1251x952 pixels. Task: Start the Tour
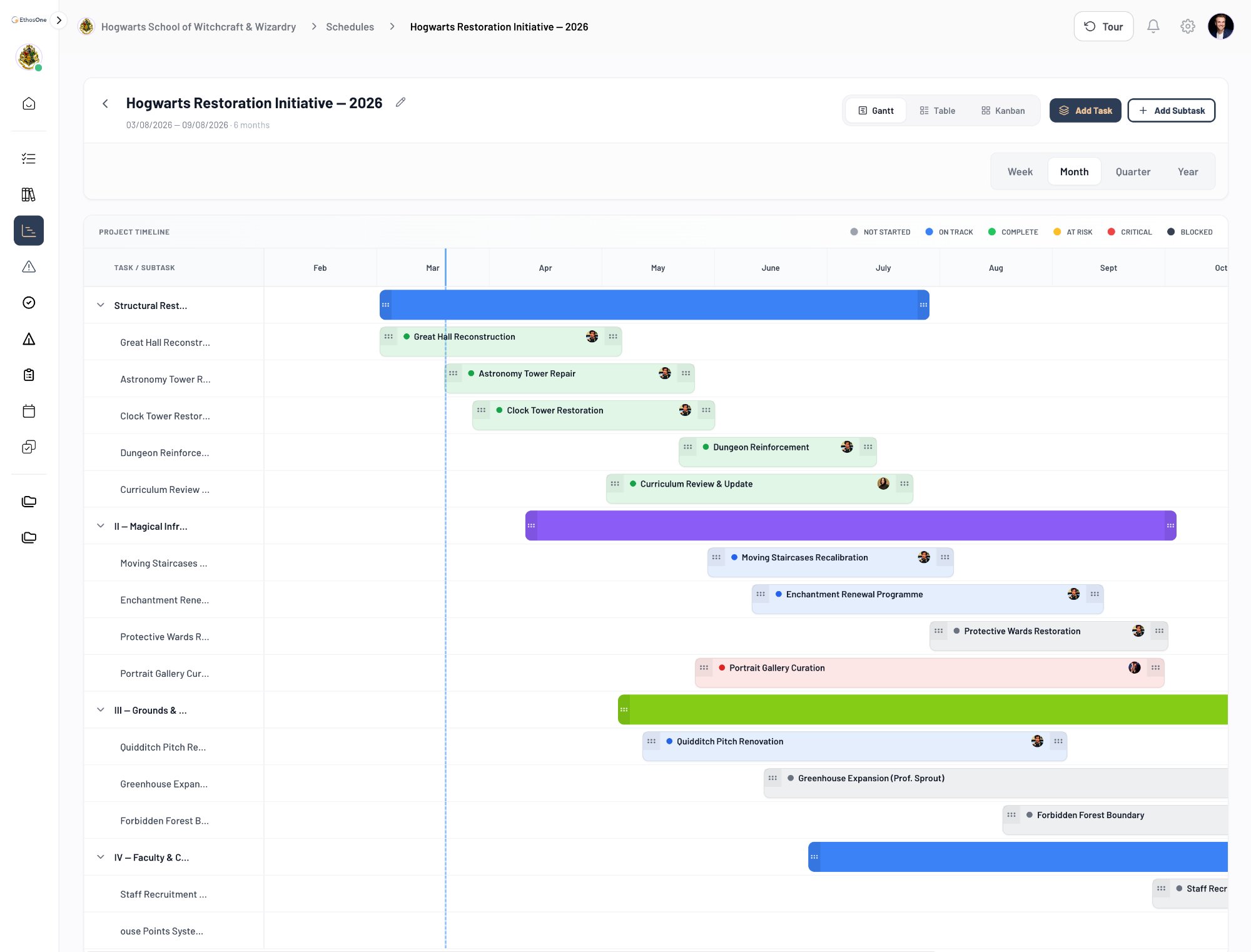pos(1103,26)
